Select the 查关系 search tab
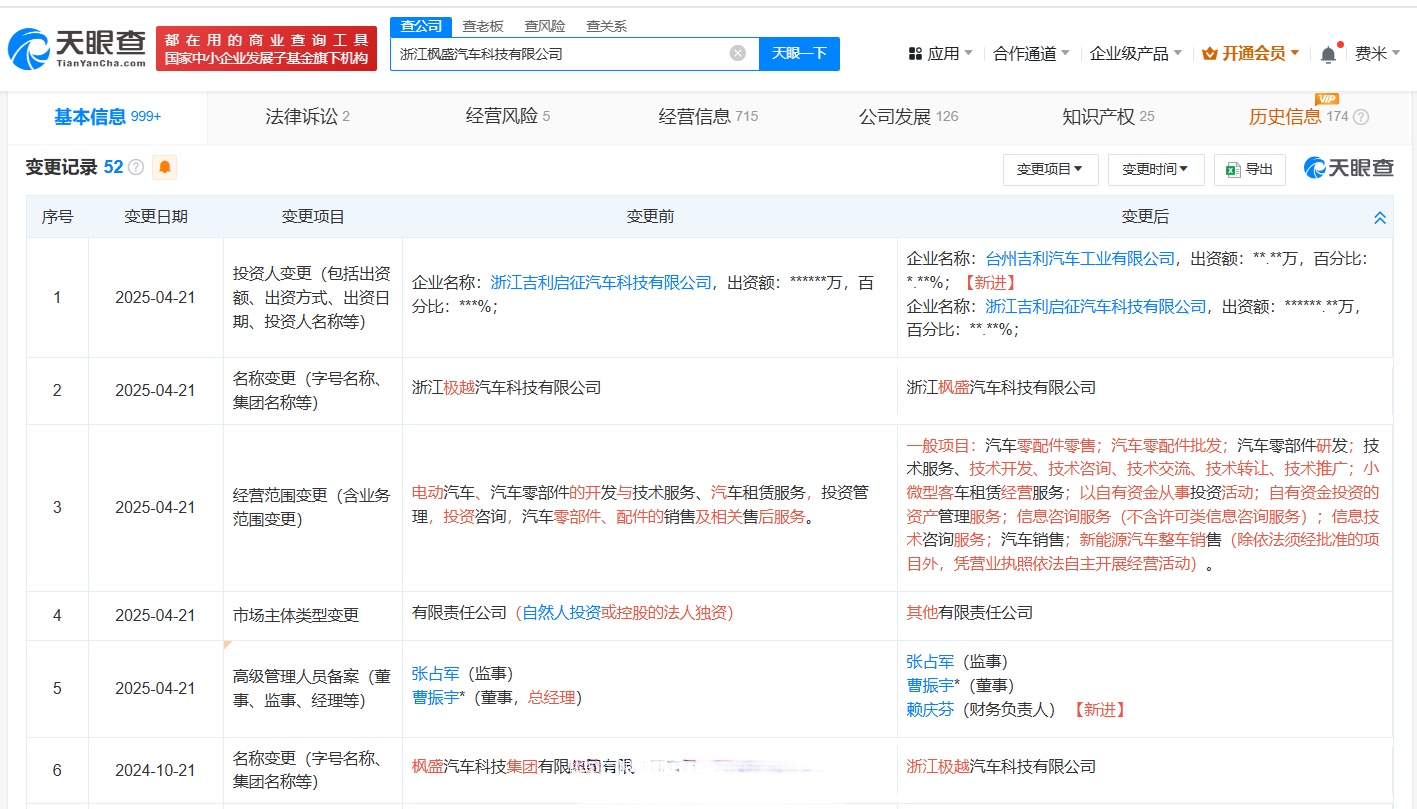 click(606, 26)
